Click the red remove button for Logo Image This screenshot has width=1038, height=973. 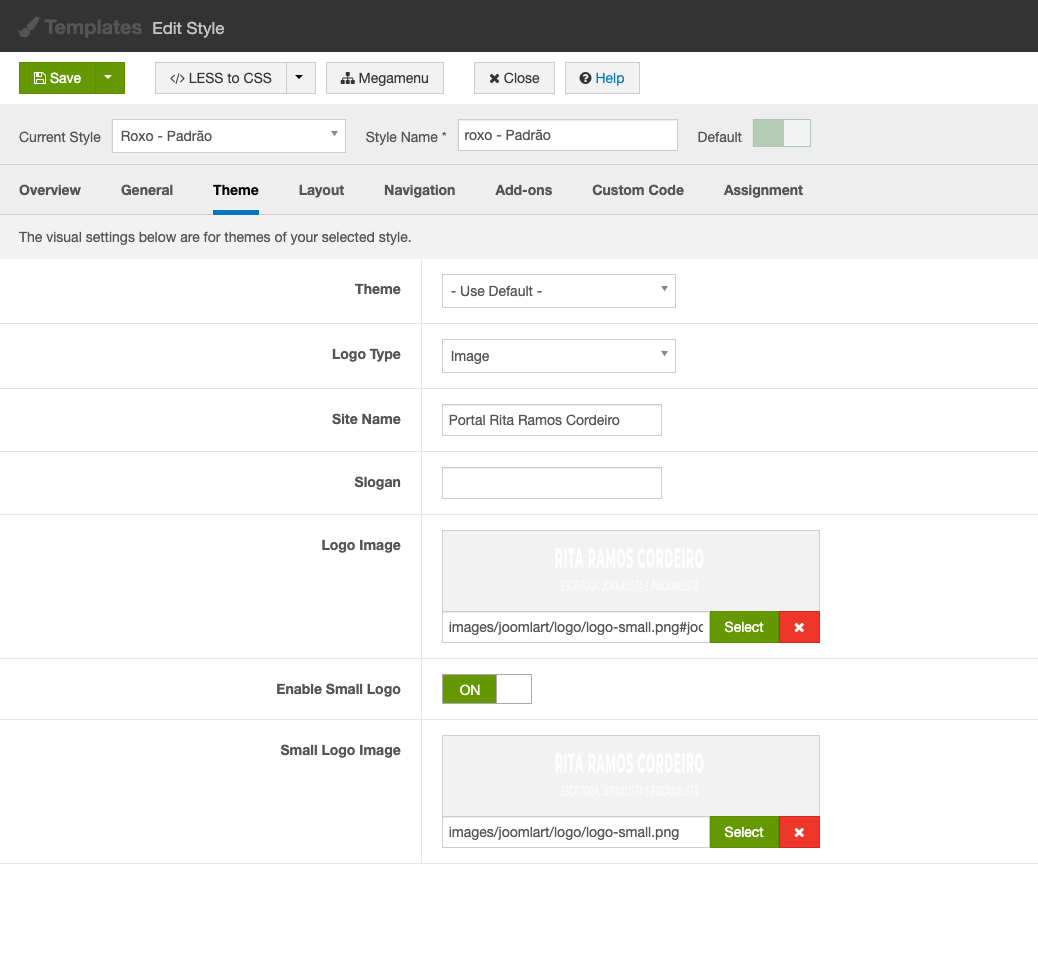[799, 627]
